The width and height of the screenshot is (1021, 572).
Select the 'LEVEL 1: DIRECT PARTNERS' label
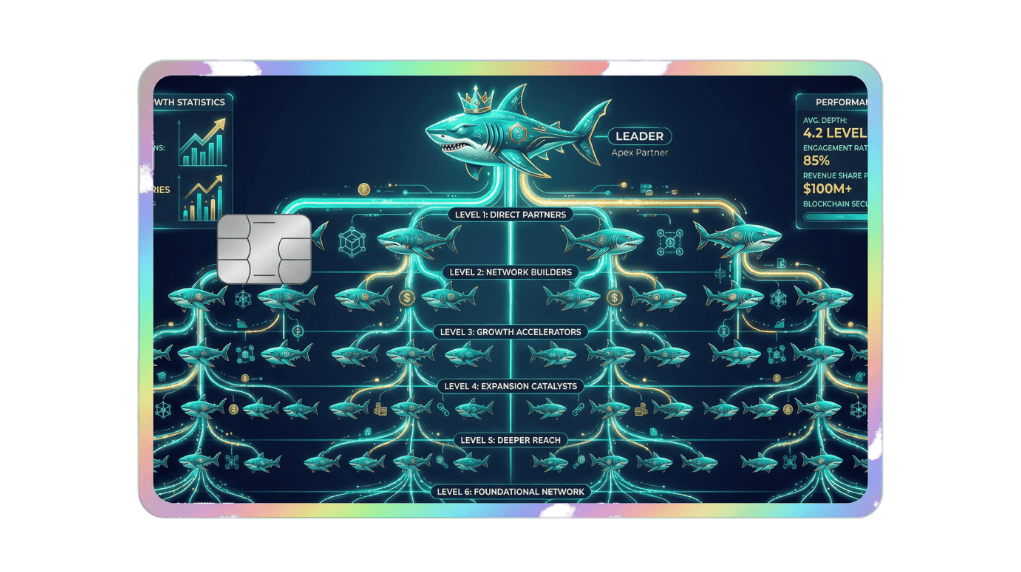pyautogui.click(x=510, y=214)
